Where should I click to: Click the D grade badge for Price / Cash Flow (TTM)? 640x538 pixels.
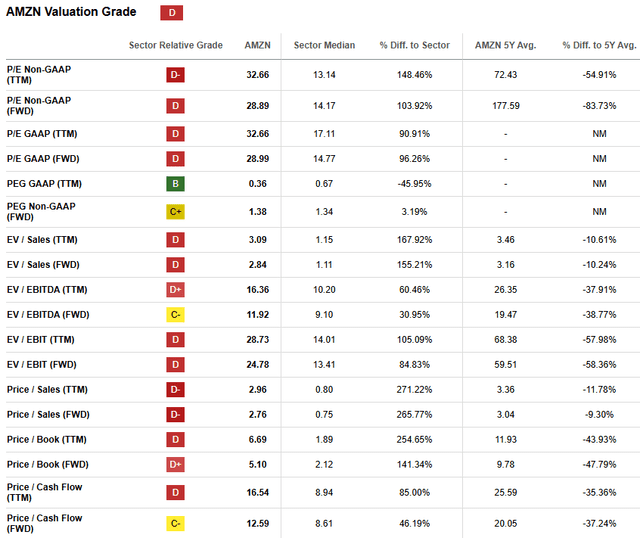tap(175, 492)
